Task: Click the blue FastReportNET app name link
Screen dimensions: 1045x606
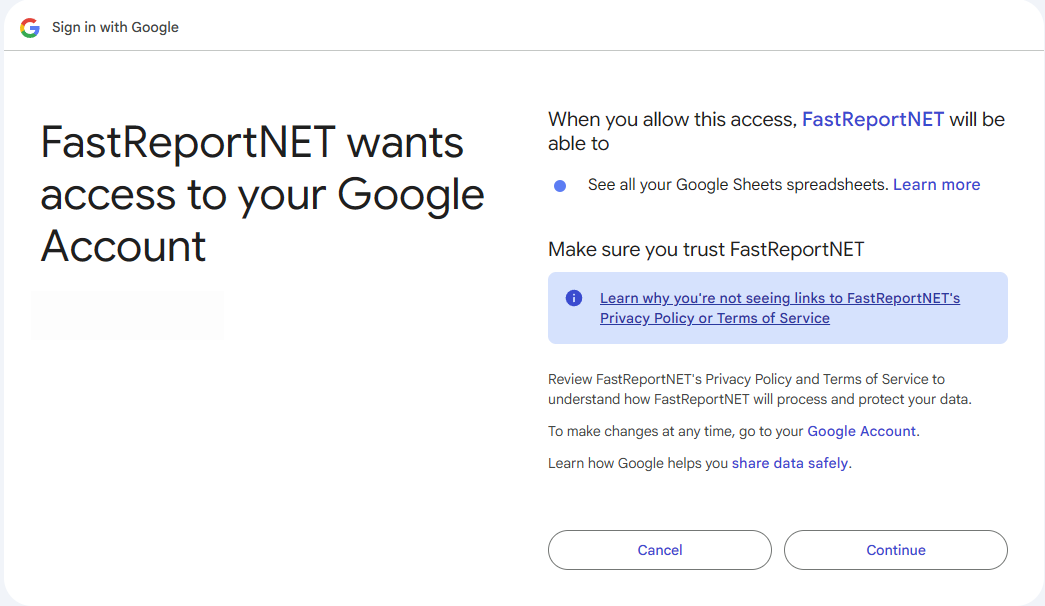Action: (x=873, y=120)
